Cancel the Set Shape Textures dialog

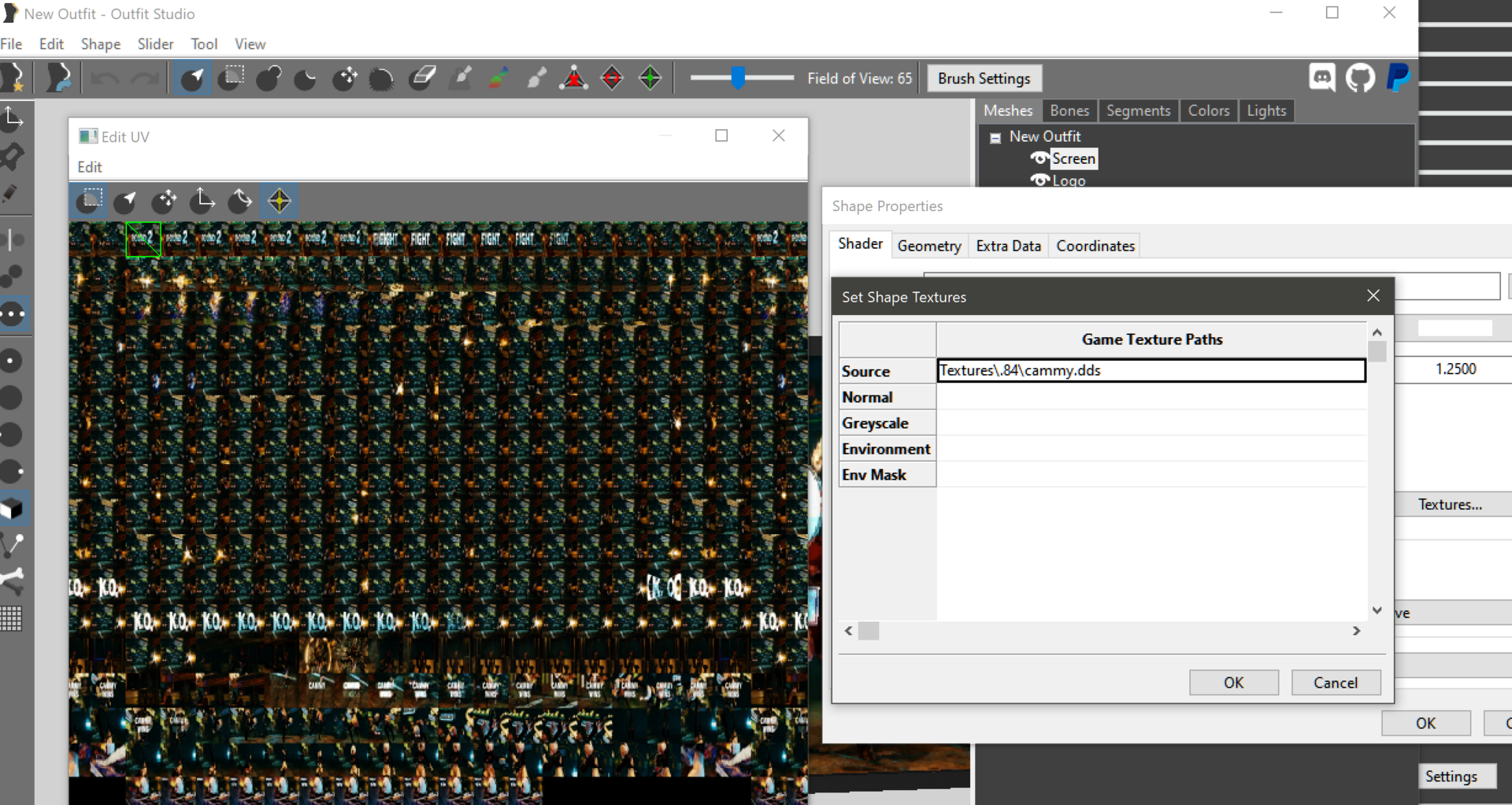[x=1336, y=682]
